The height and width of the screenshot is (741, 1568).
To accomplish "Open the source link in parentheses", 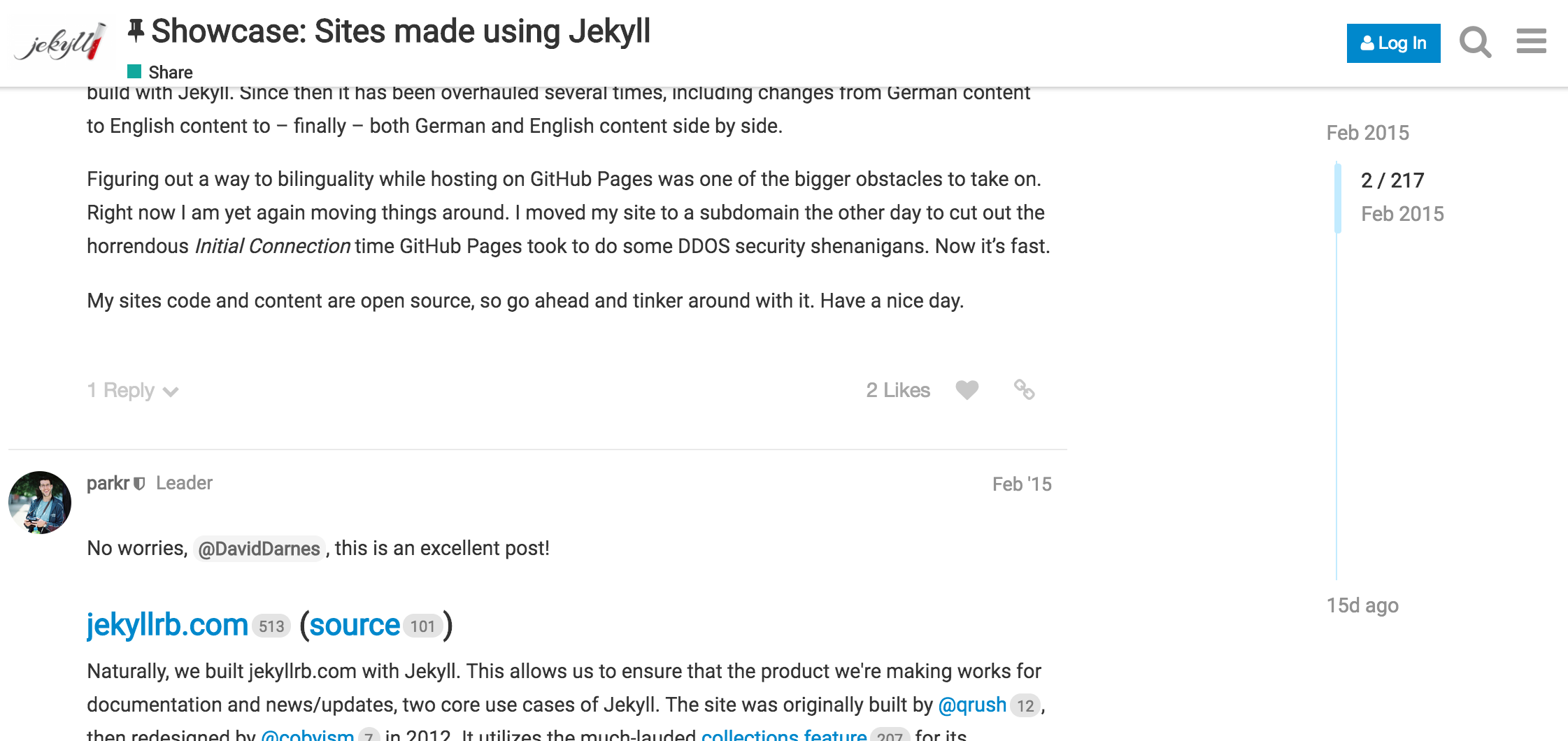I will pyautogui.click(x=355, y=625).
